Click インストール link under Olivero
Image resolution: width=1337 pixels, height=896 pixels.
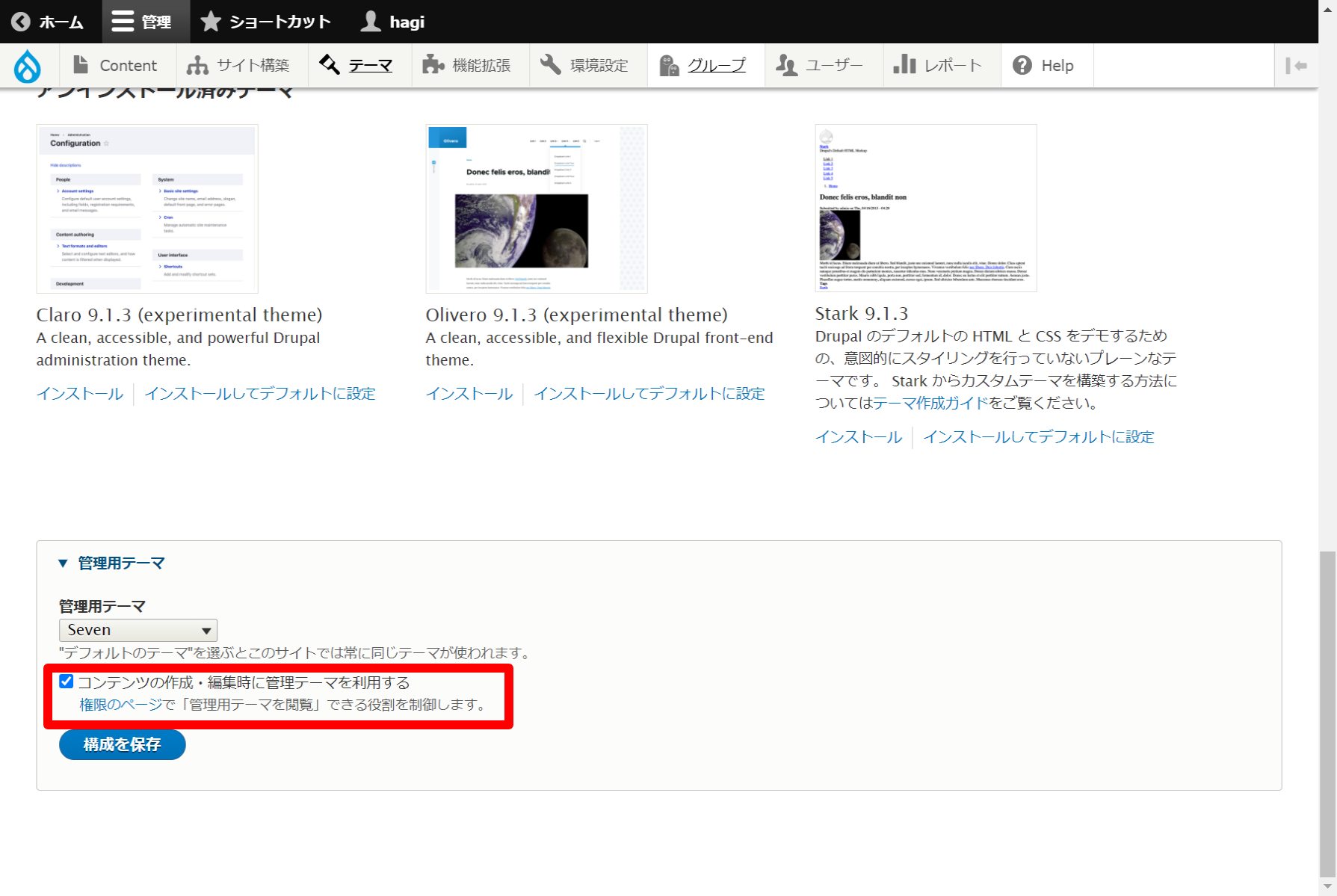(469, 394)
